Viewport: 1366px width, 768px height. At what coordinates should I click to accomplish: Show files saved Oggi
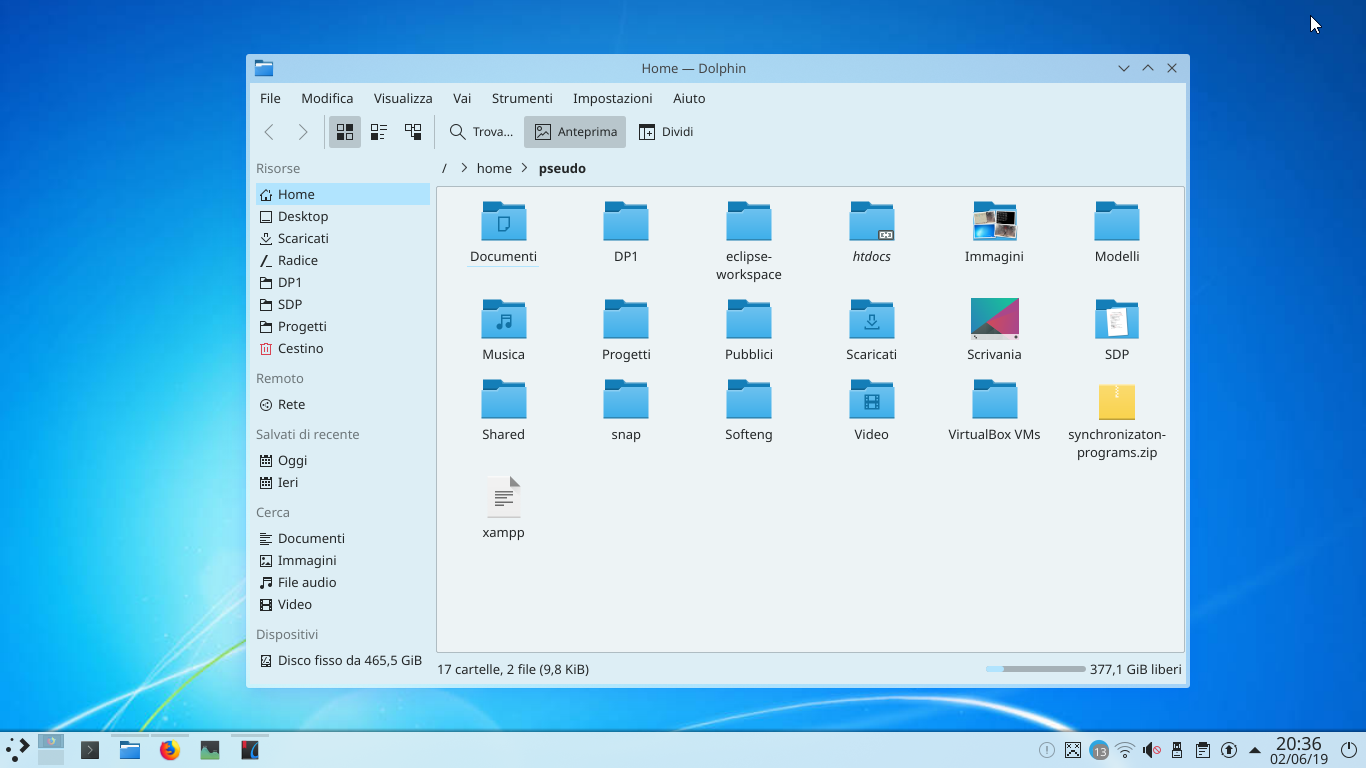pos(343,460)
